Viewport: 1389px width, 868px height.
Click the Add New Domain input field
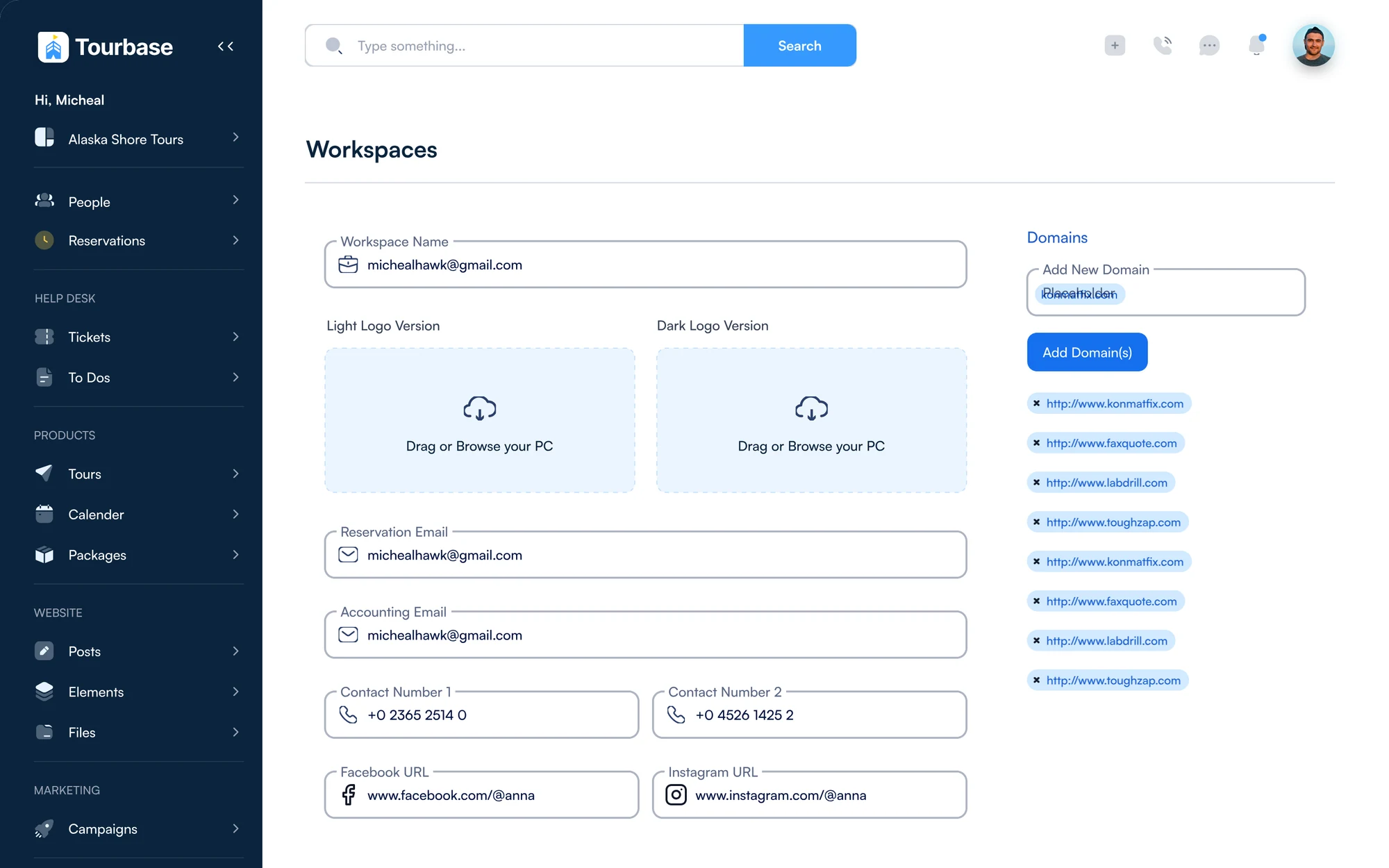1166,292
